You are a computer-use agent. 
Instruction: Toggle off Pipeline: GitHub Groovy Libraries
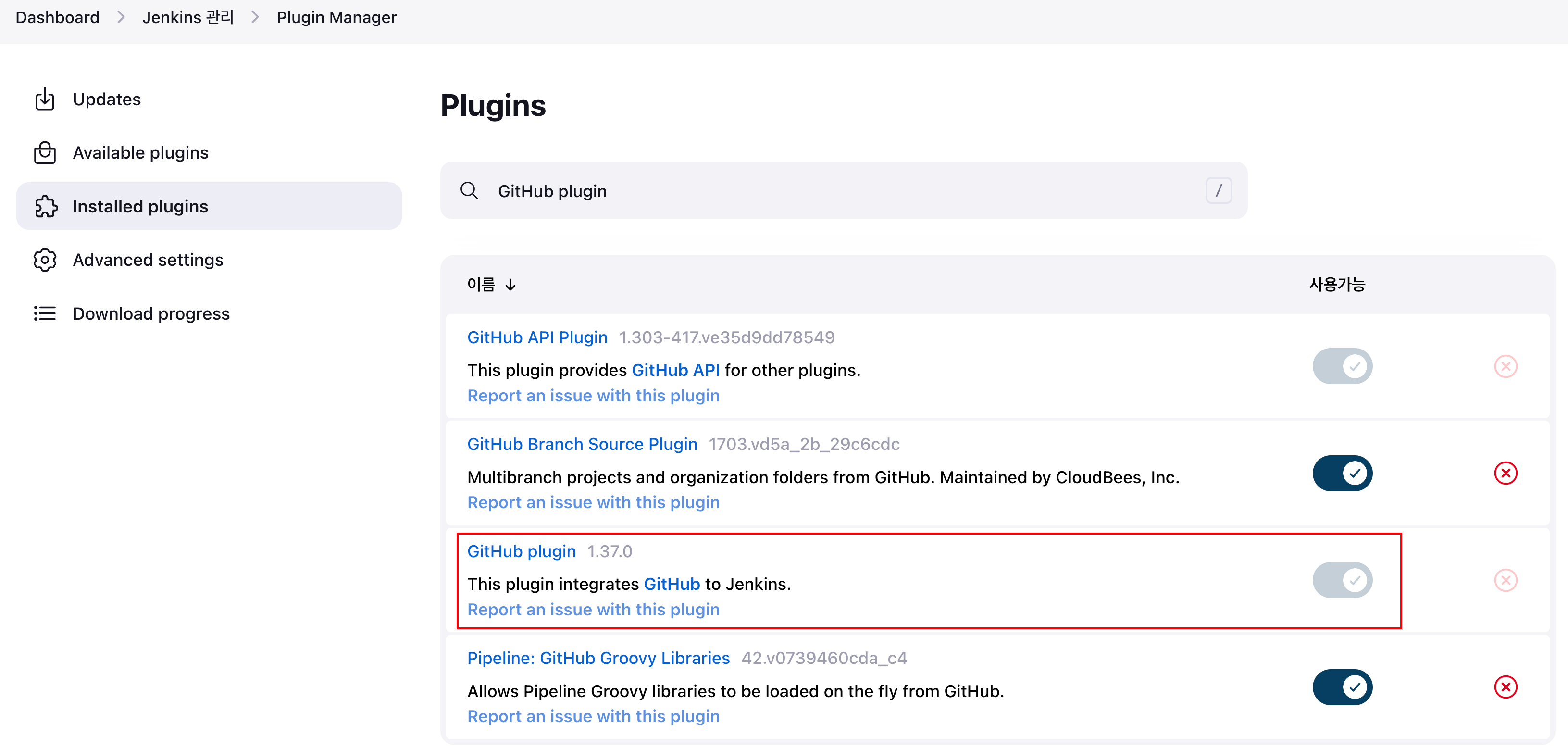(1343, 687)
